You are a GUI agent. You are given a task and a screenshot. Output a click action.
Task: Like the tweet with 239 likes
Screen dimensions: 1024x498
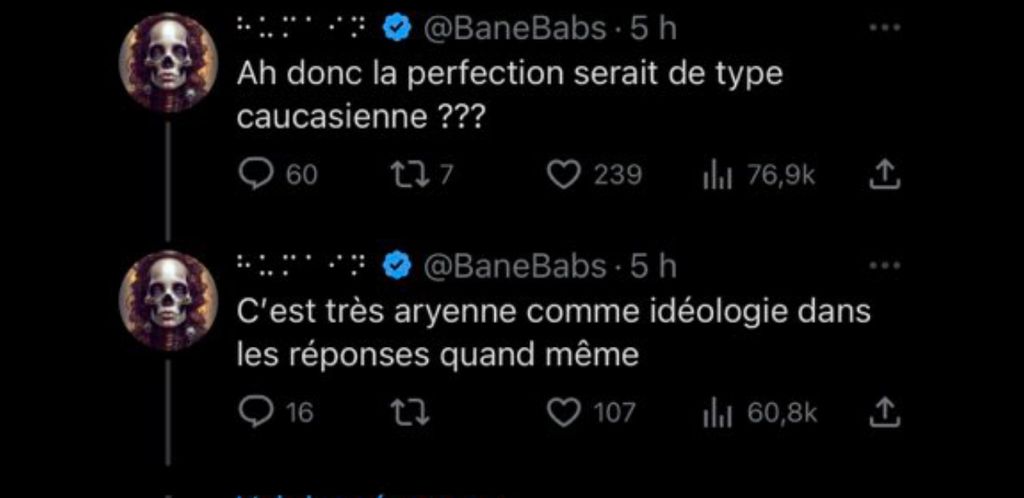[x=566, y=176]
